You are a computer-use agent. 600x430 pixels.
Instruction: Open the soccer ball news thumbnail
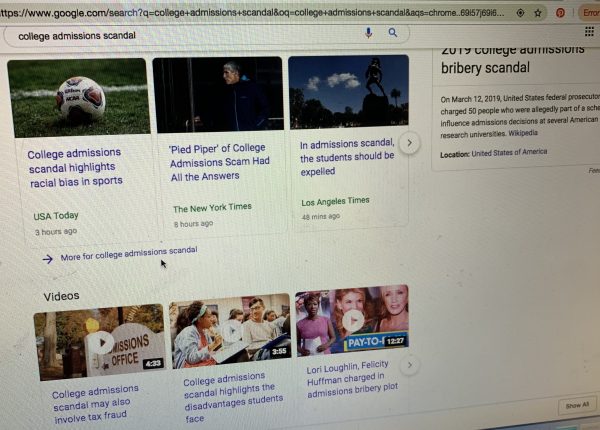(x=79, y=98)
